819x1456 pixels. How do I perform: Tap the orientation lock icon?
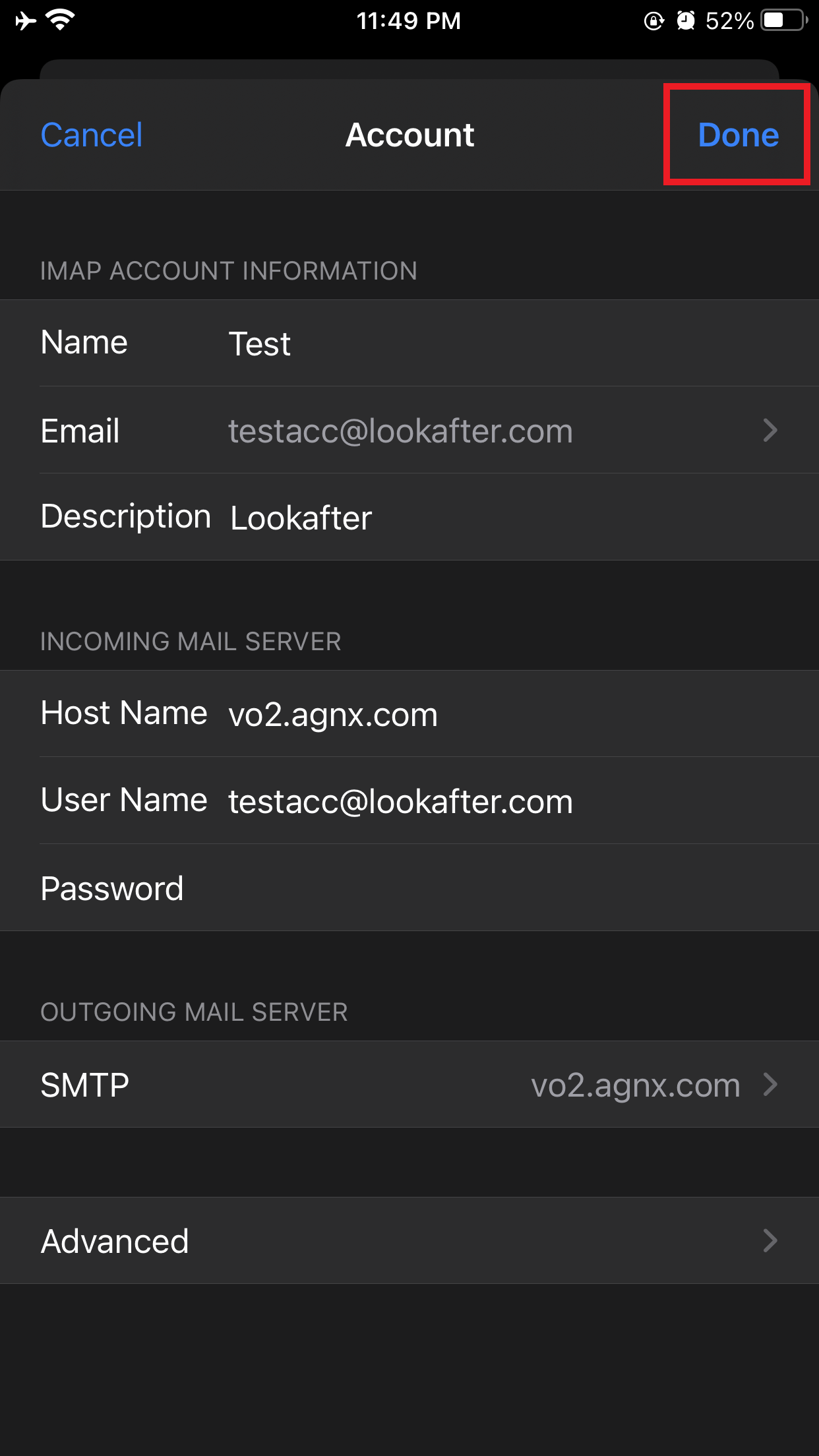click(653, 21)
